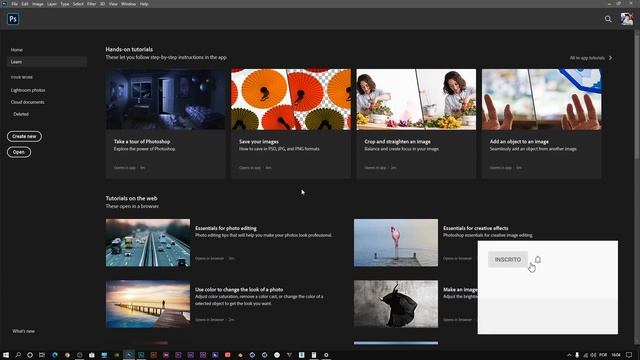Click the taskbar clock showing 16:04

pos(616,355)
